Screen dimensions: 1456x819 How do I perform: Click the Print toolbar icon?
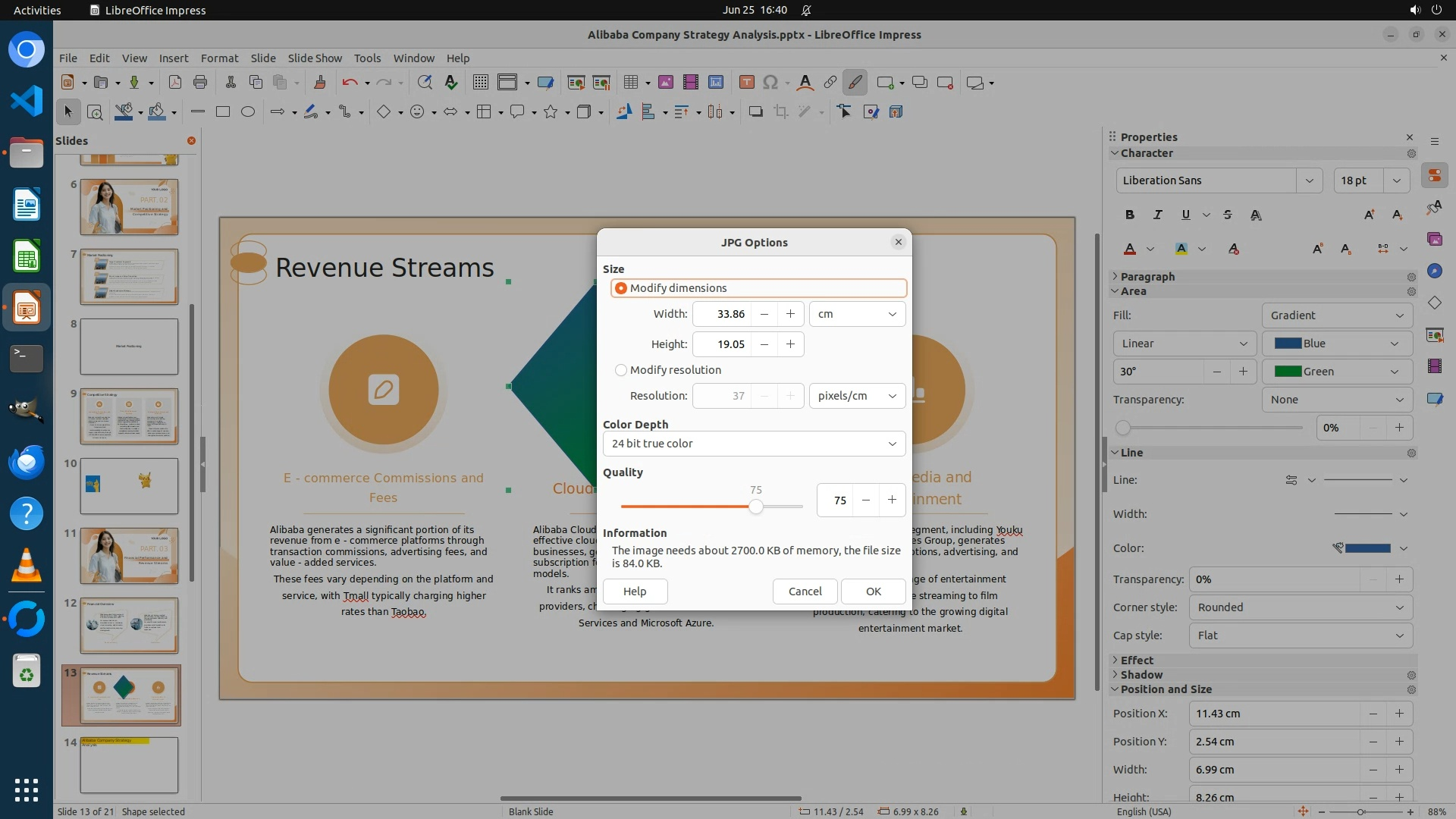(x=200, y=83)
